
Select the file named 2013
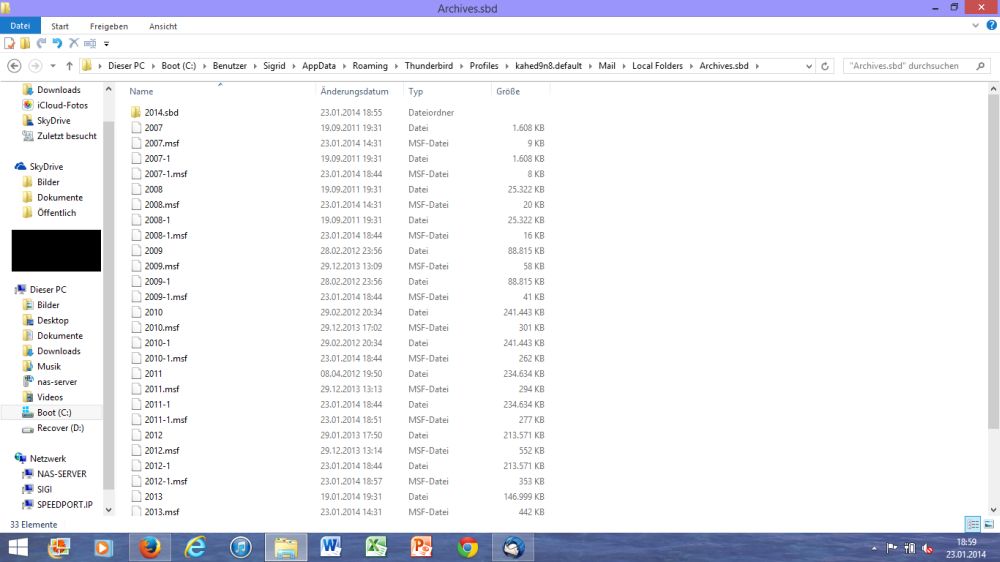tap(153, 496)
